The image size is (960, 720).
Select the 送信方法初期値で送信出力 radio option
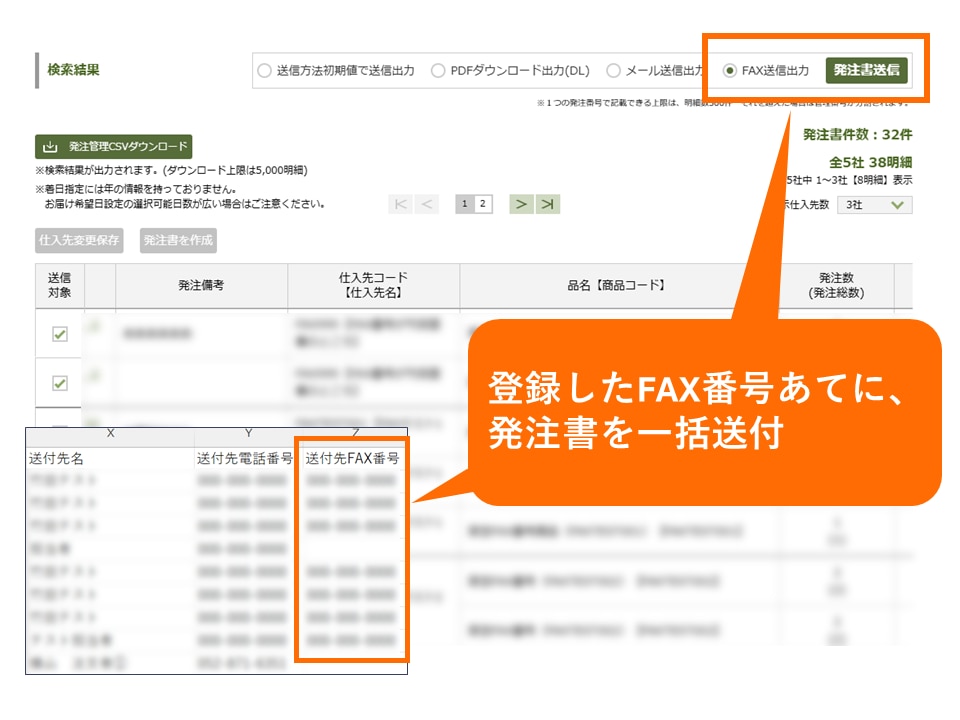pos(264,71)
